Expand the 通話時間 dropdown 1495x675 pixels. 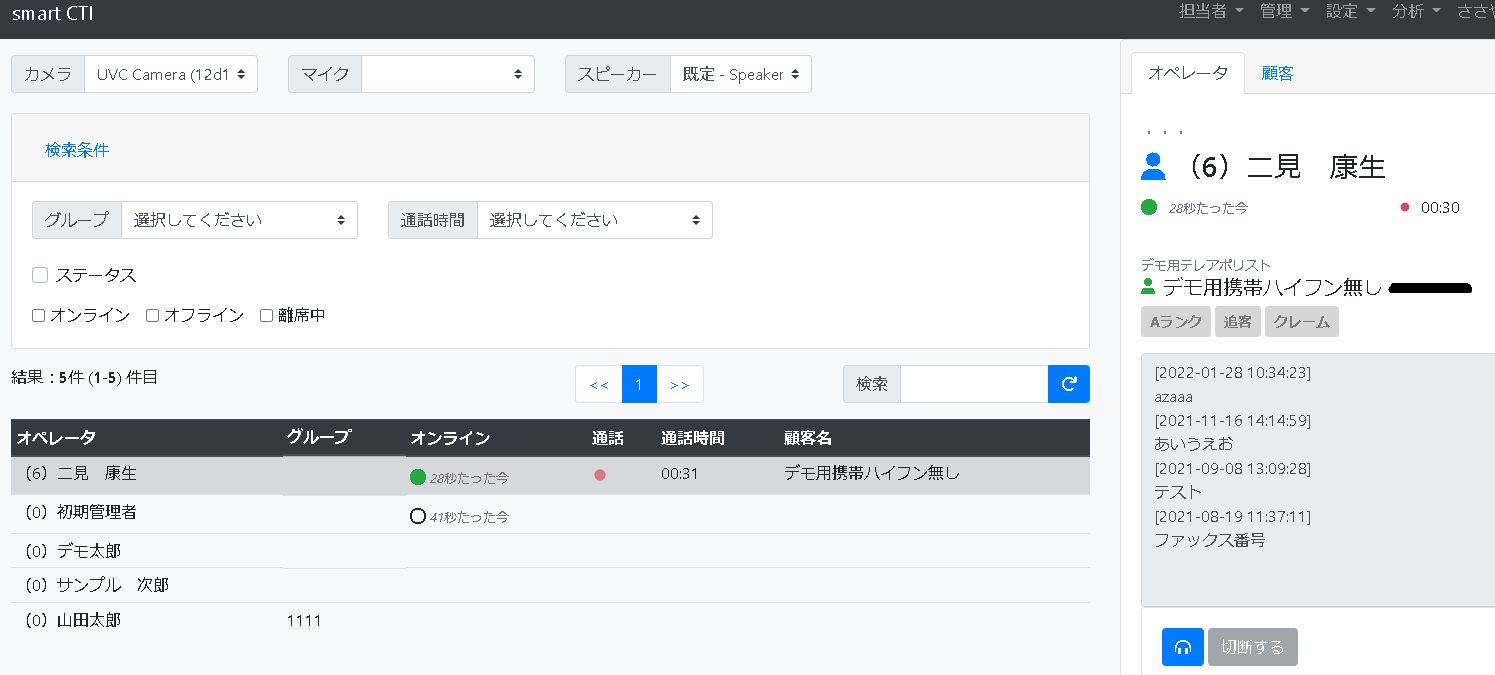[594, 220]
